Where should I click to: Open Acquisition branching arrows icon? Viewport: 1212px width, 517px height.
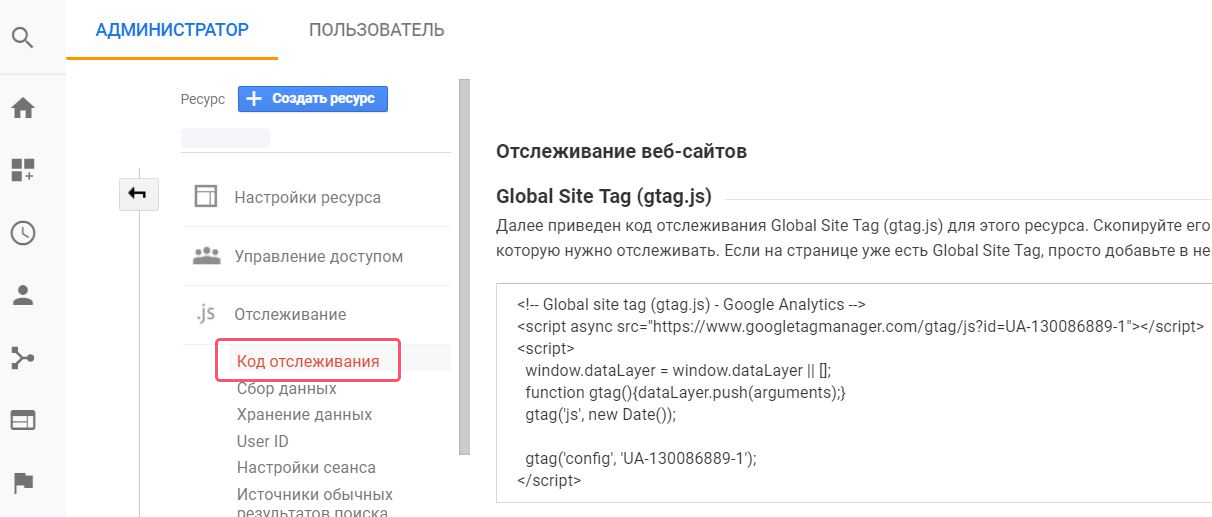tap(22, 358)
